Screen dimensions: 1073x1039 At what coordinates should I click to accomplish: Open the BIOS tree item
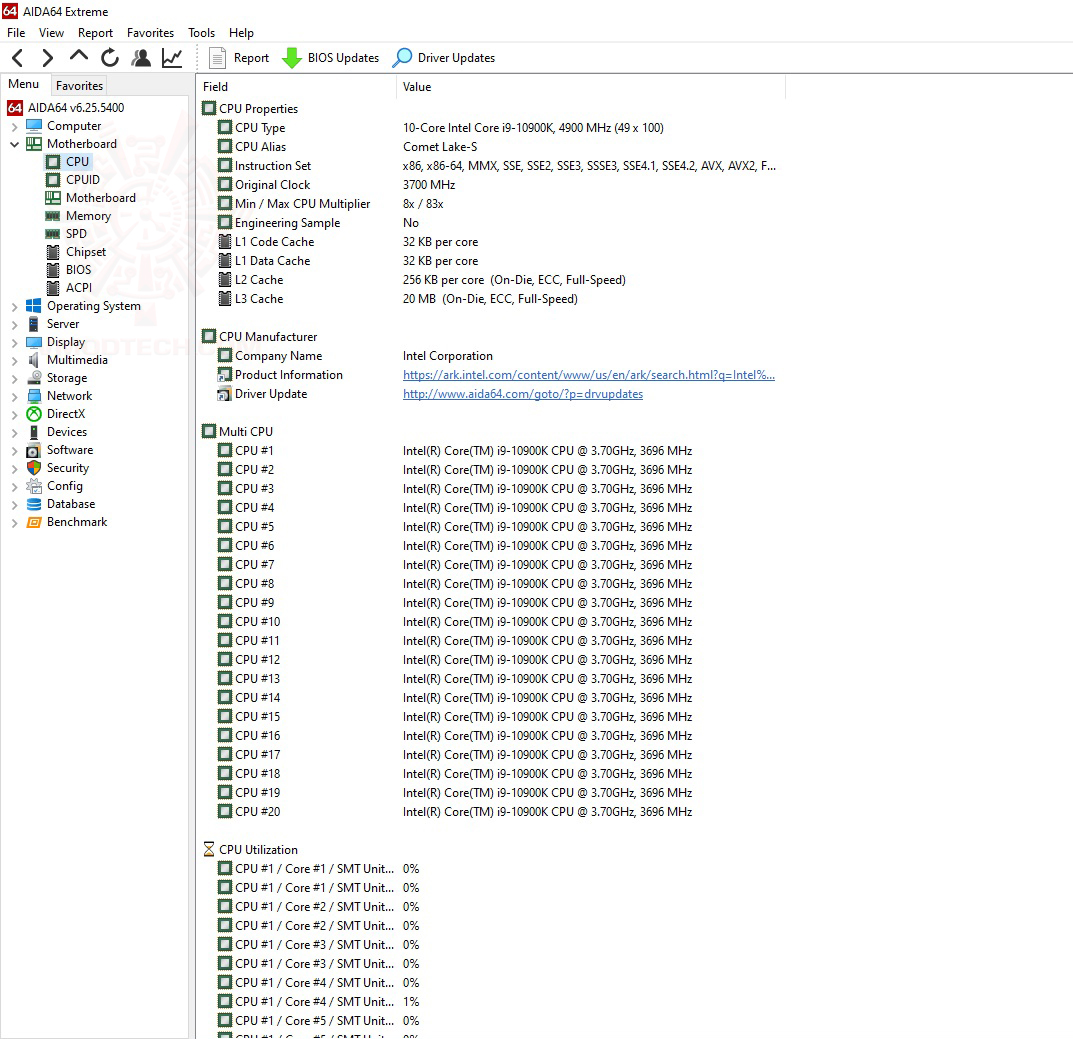[68, 270]
